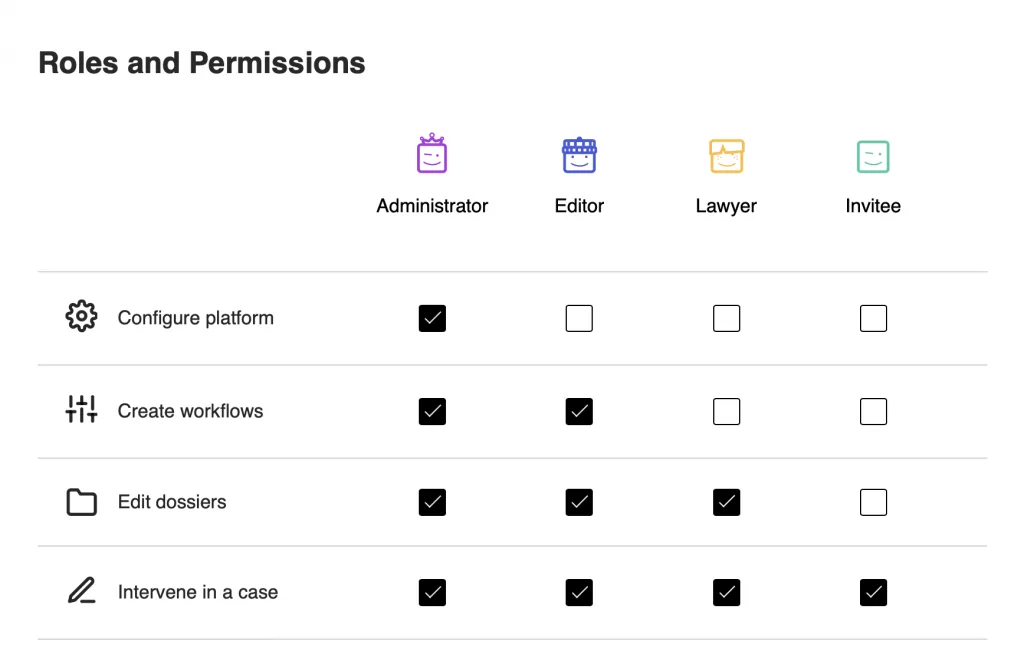The width and height of the screenshot is (1024, 671).
Task: Click the folder icon beside Edit dossiers
Action: click(82, 502)
